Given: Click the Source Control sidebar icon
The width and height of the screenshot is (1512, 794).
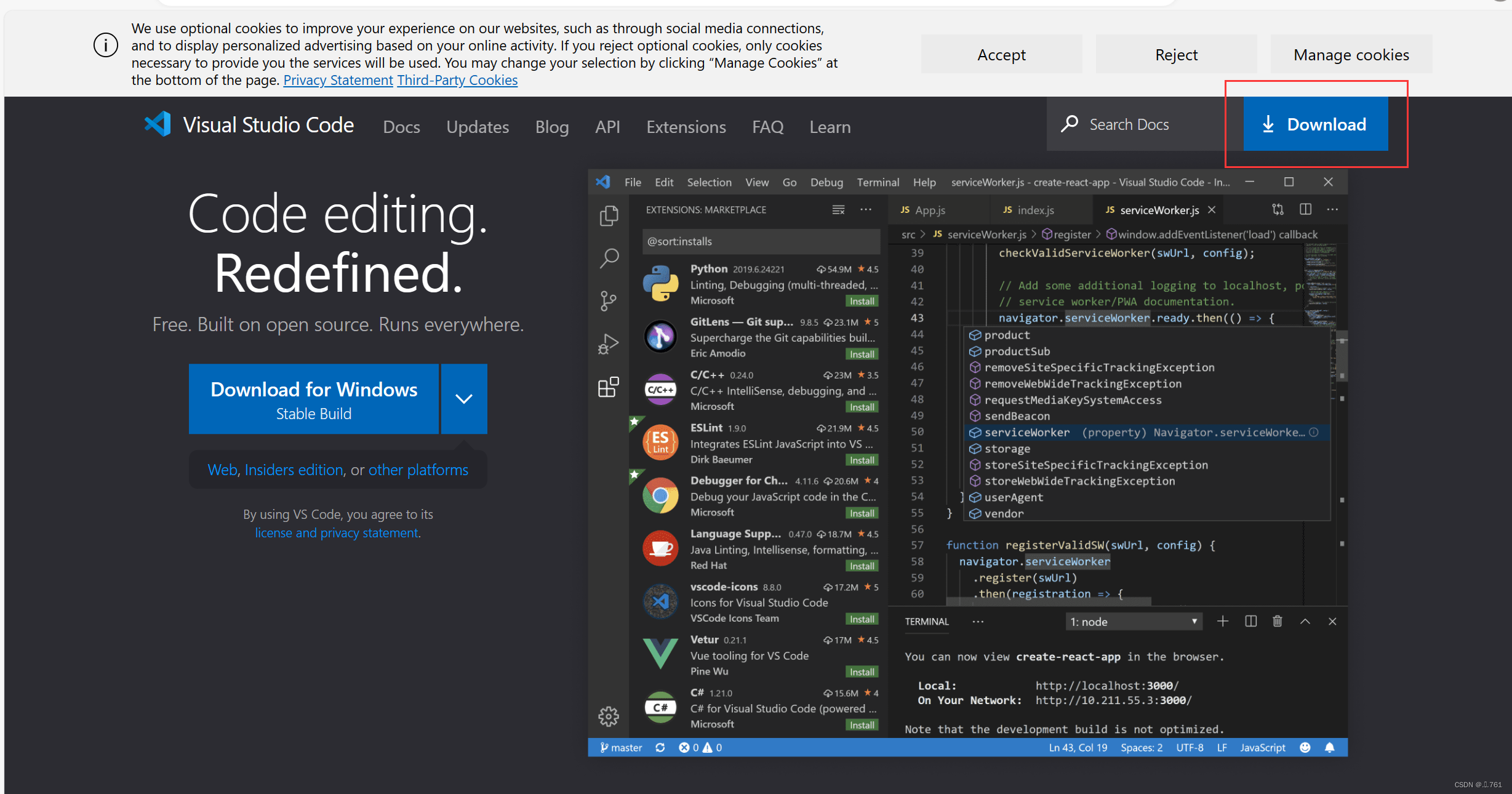Looking at the screenshot, I should pos(608,300).
